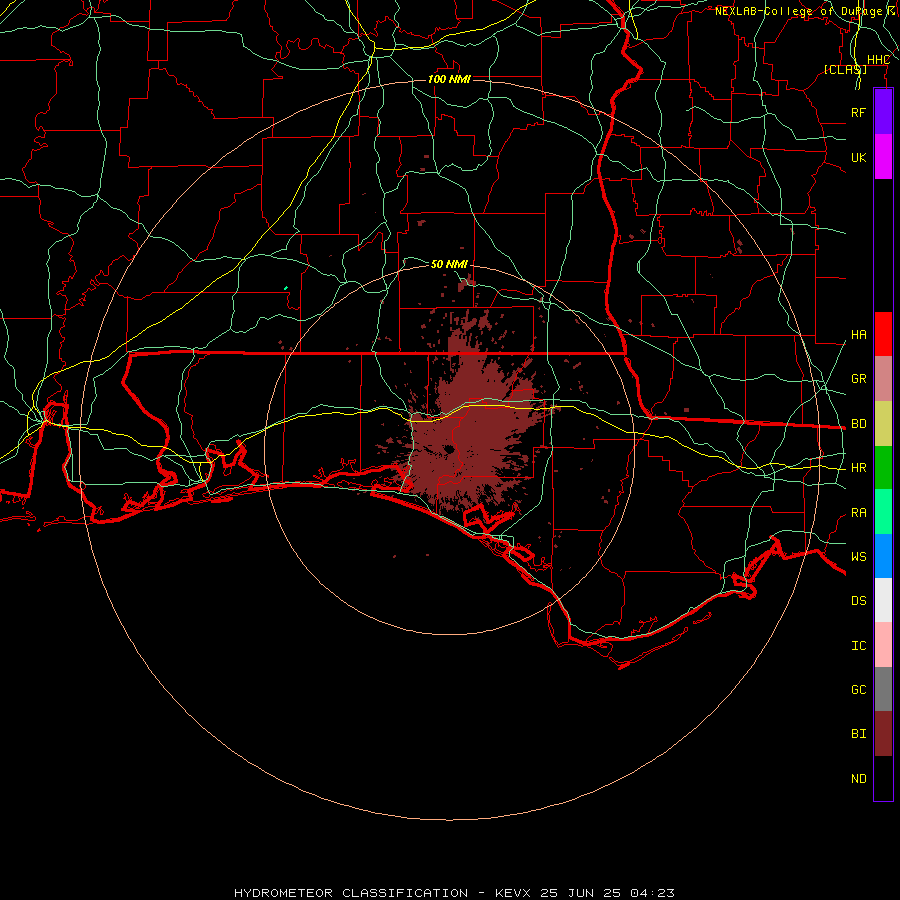The width and height of the screenshot is (900, 900).
Task: Click the "GR" legend label
Action: pos(859,379)
